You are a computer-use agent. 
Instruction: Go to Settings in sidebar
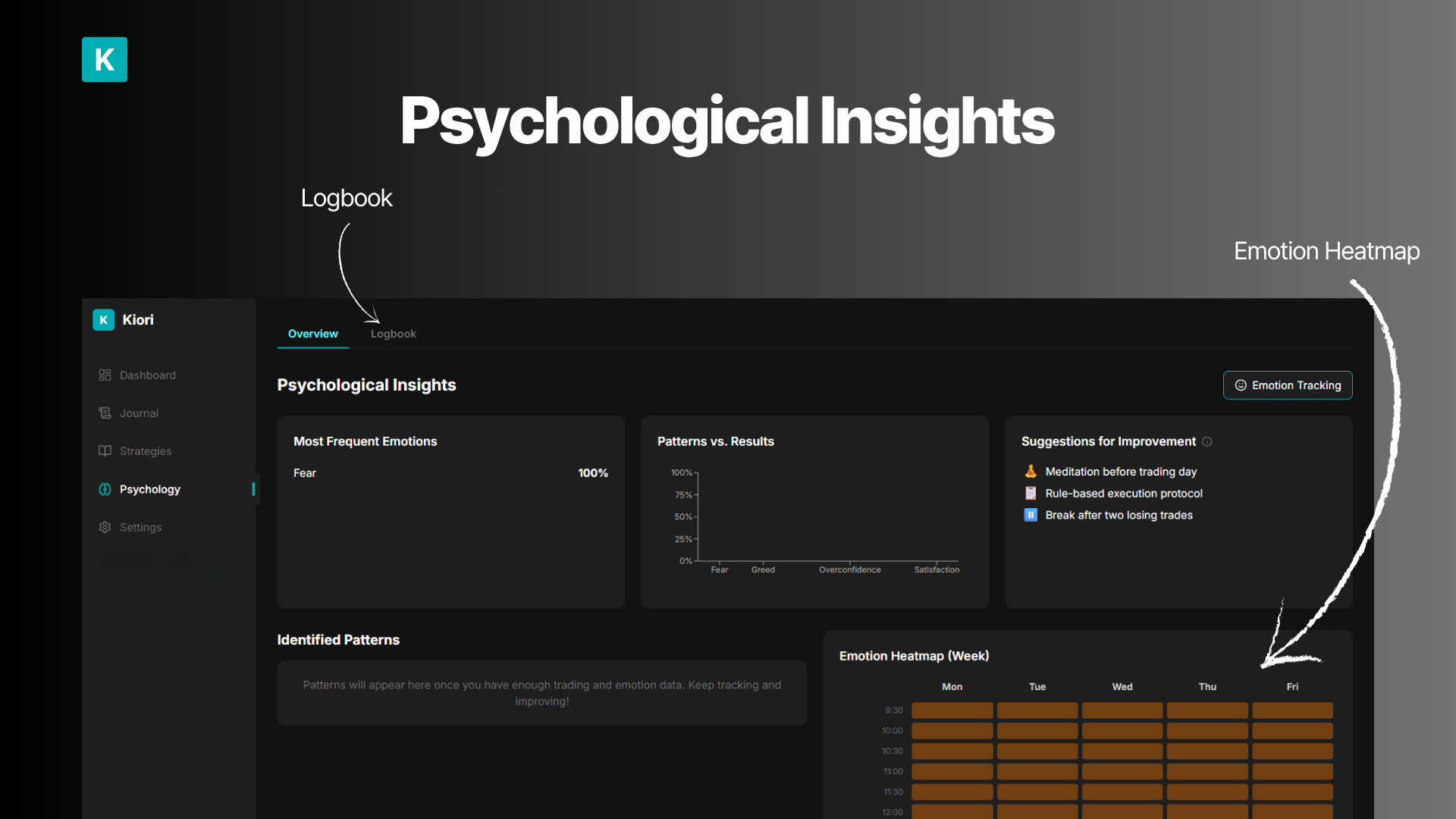[x=140, y=527]
